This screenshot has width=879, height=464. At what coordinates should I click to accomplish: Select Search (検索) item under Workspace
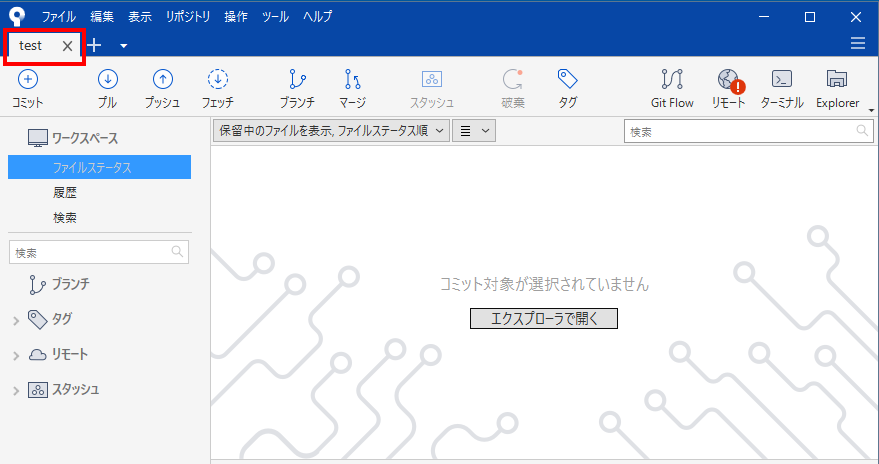(x=64, y=217)
